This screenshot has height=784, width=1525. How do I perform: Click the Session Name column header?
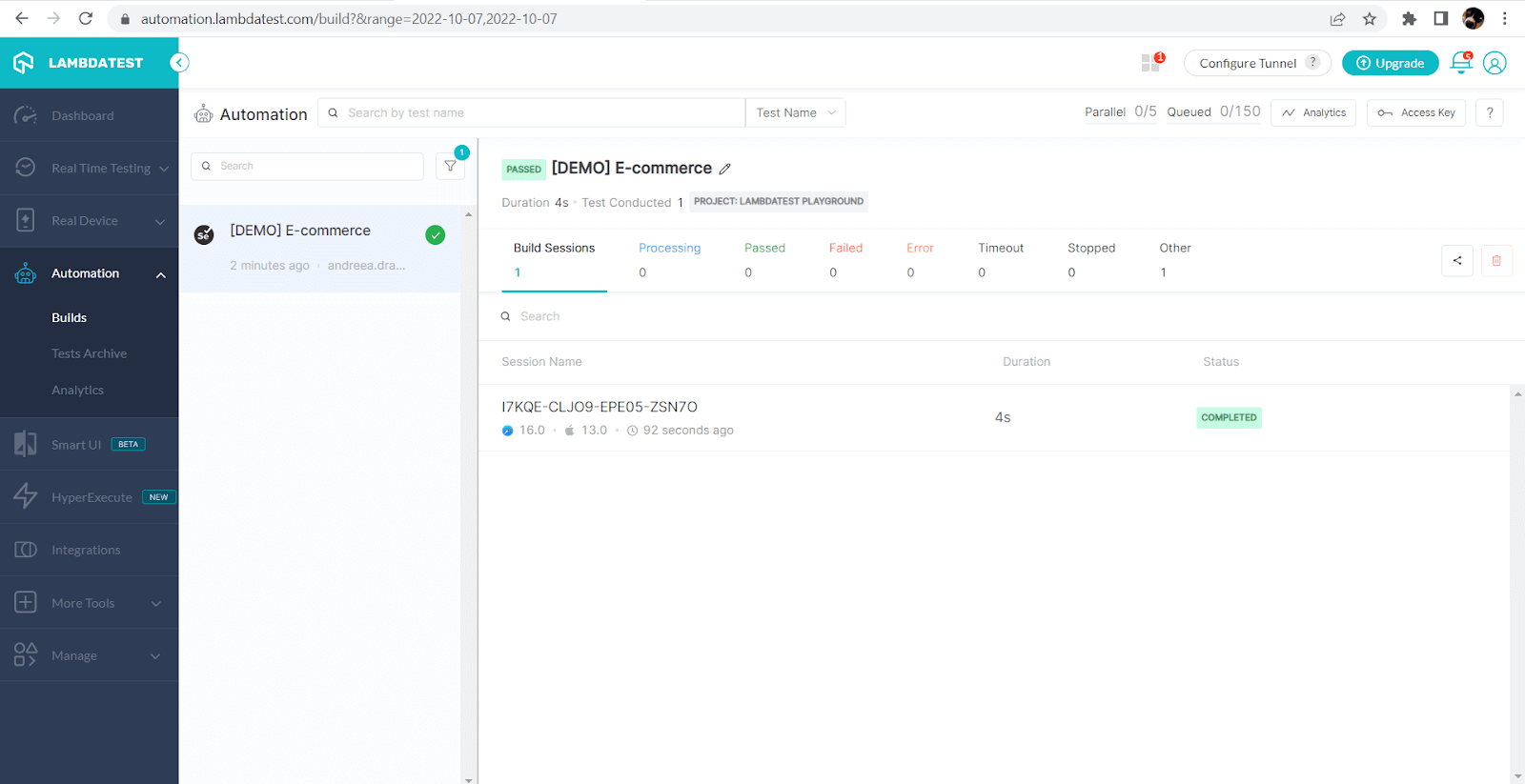pyautogui.click(x=541, y=362)
